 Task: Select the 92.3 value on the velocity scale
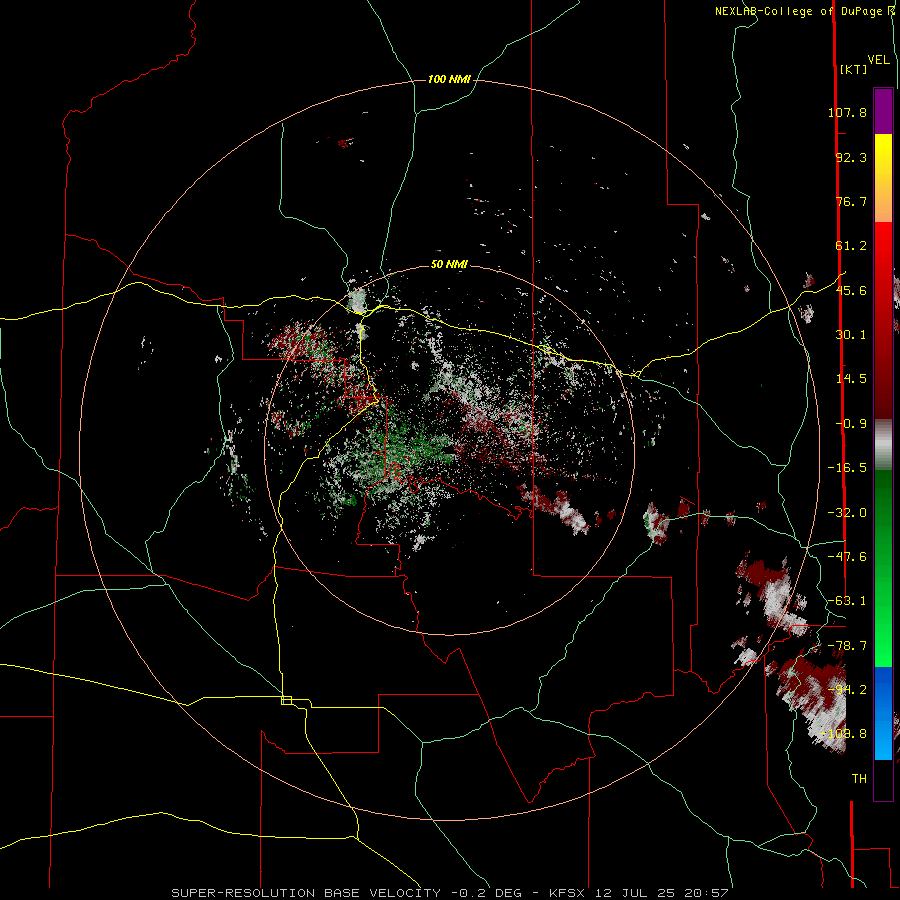coord(851,157)
